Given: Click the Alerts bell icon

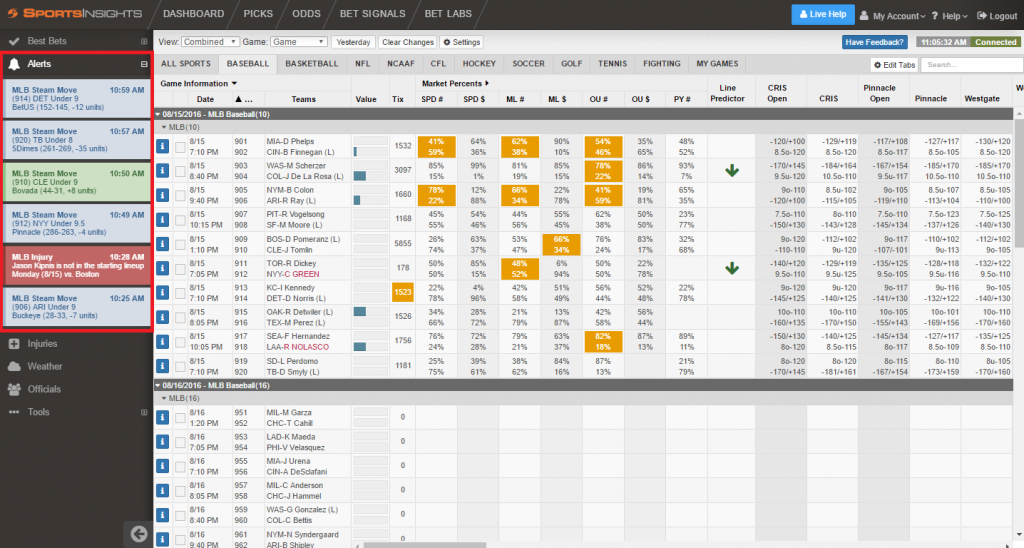Looking at the screenshot, I should coord(14,64).
